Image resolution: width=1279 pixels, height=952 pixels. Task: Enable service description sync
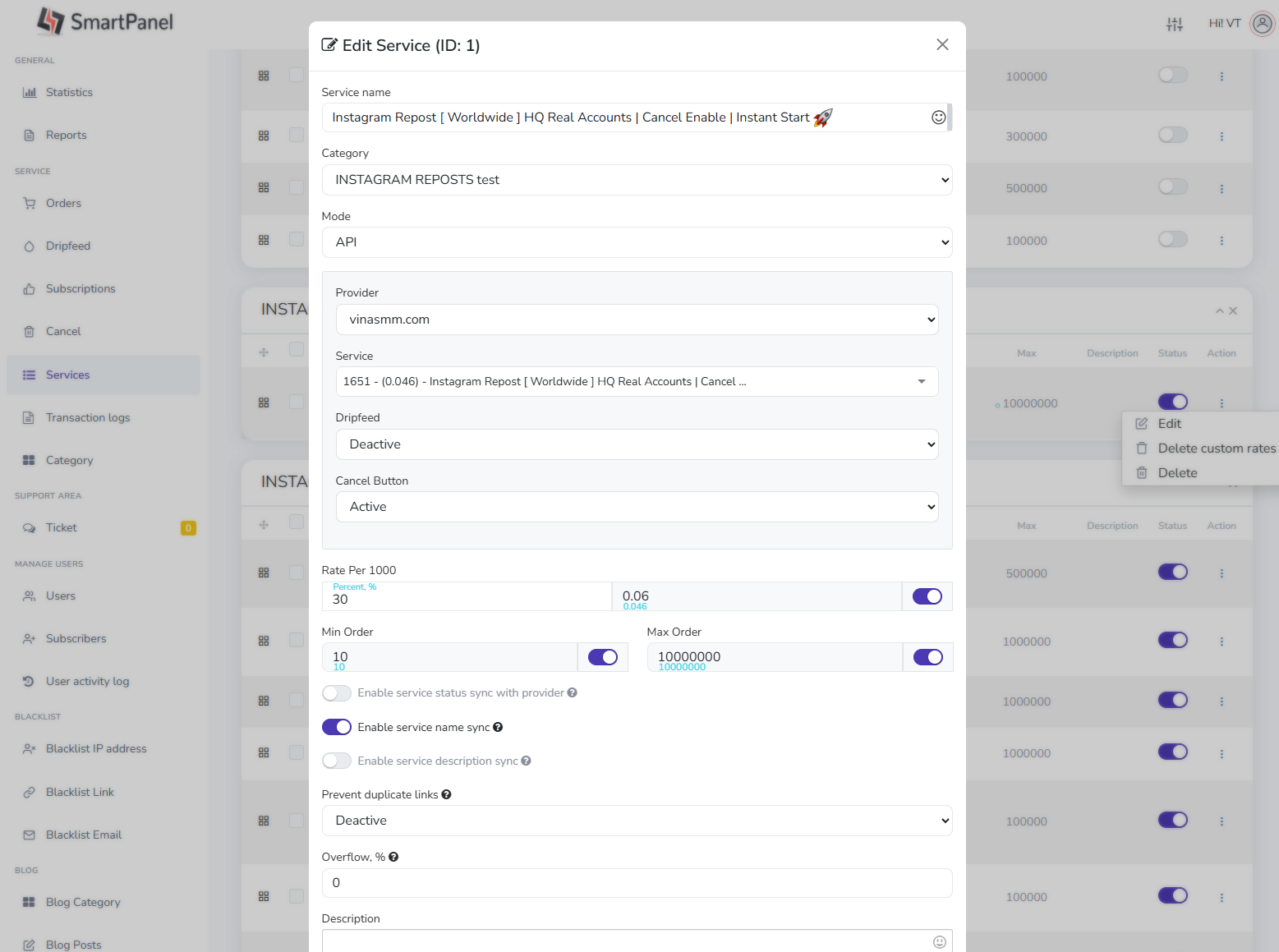click(x=336, y=761)
